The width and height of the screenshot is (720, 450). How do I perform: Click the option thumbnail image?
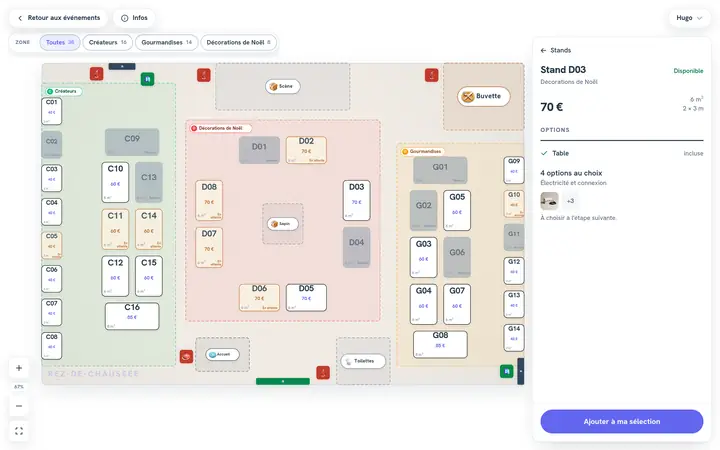coord(549,201)
